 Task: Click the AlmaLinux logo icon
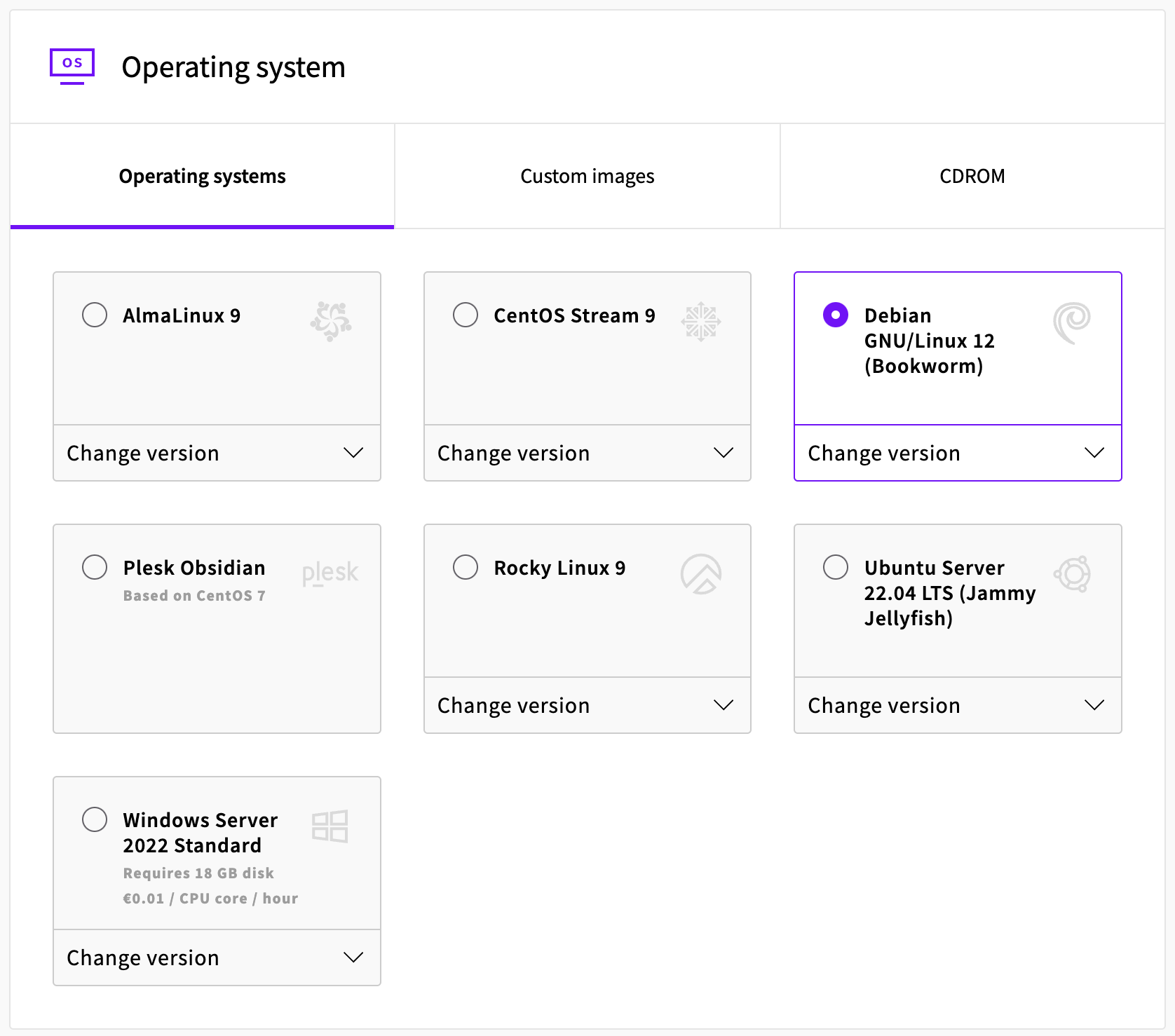331,321
